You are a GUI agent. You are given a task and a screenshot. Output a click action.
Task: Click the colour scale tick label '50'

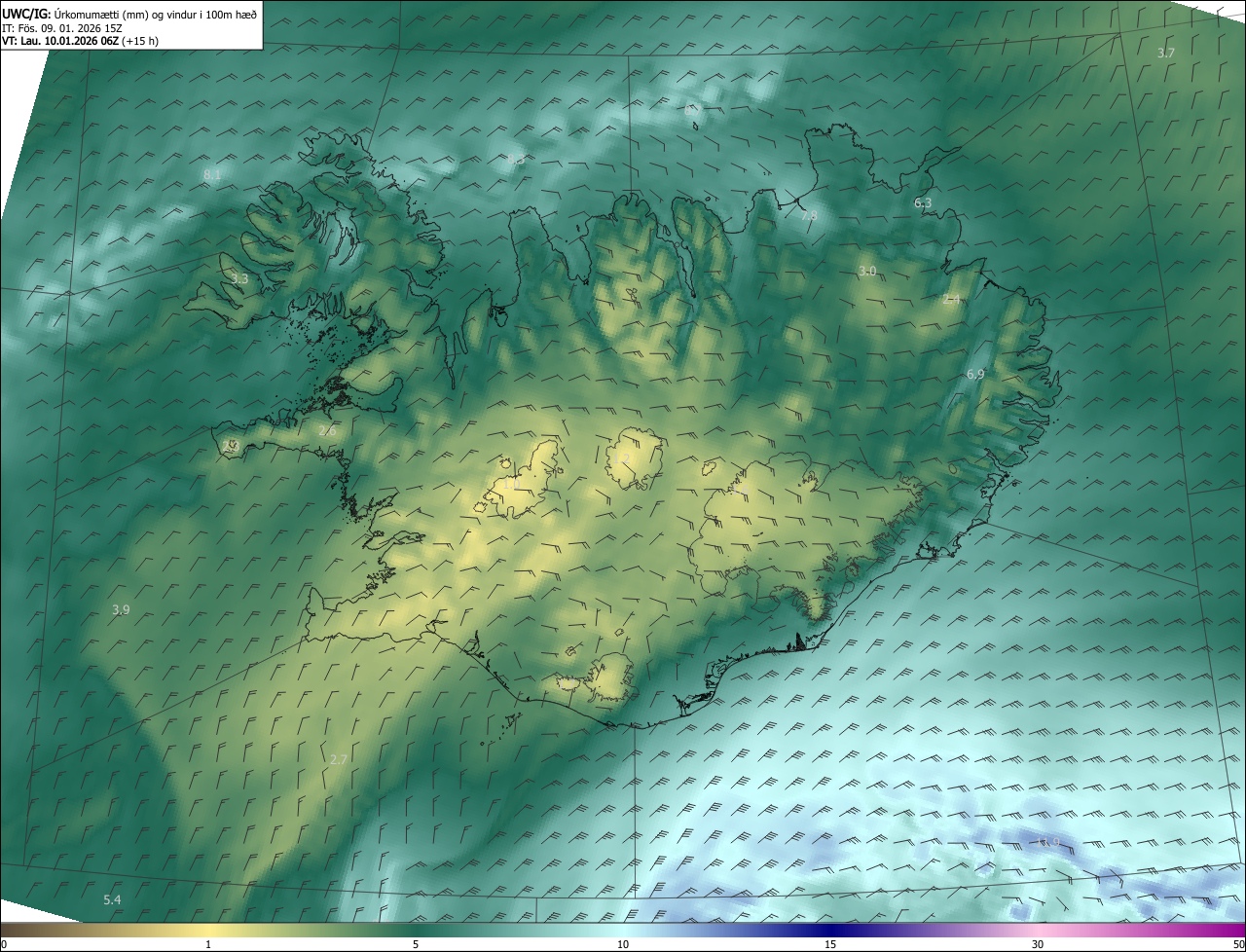click(x=1238, y=944)
